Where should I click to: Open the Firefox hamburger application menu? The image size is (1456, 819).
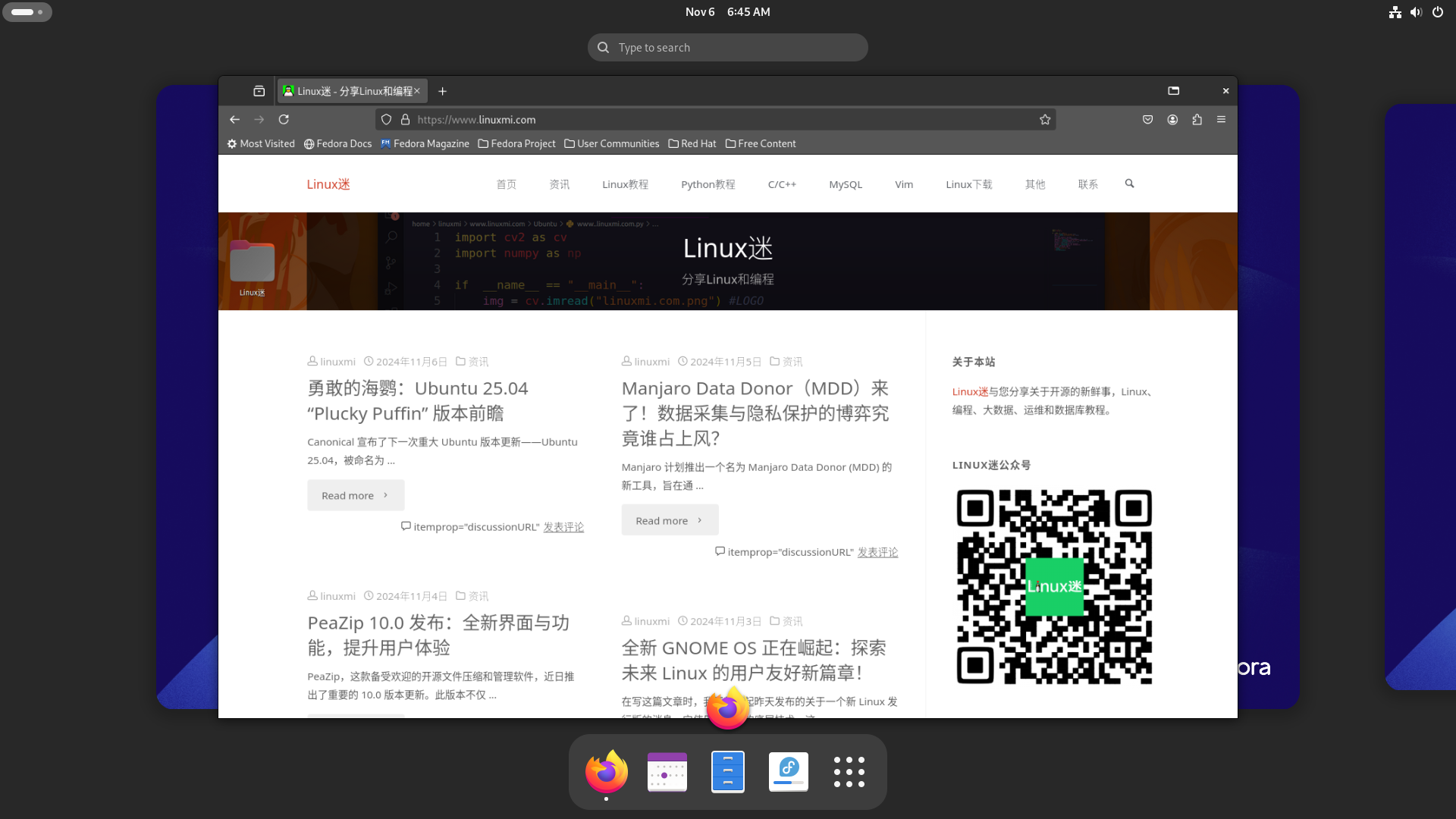point(1221,120)
